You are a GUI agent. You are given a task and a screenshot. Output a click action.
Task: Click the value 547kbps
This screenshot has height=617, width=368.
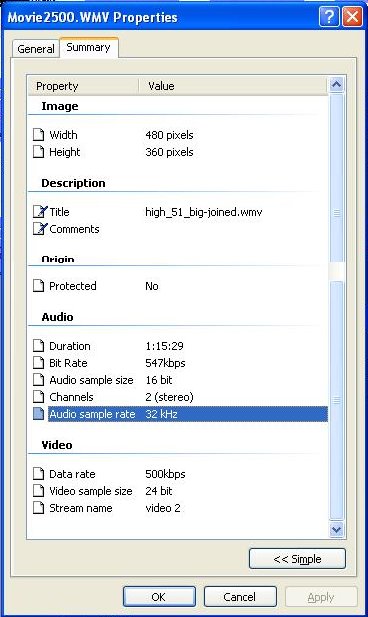pos(165,363)
